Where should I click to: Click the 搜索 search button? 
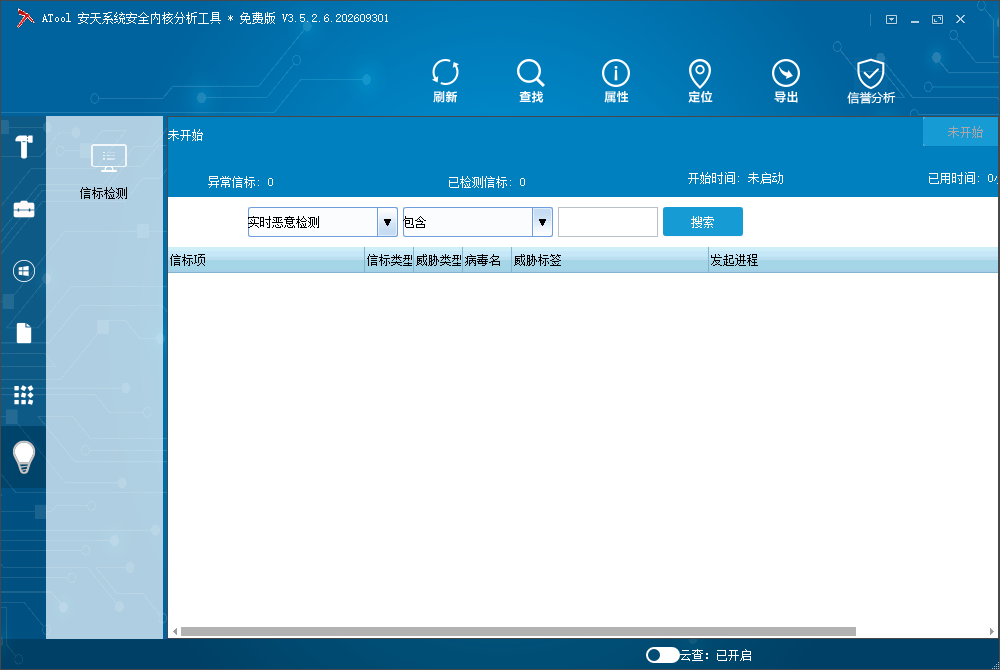click(703, 222)
